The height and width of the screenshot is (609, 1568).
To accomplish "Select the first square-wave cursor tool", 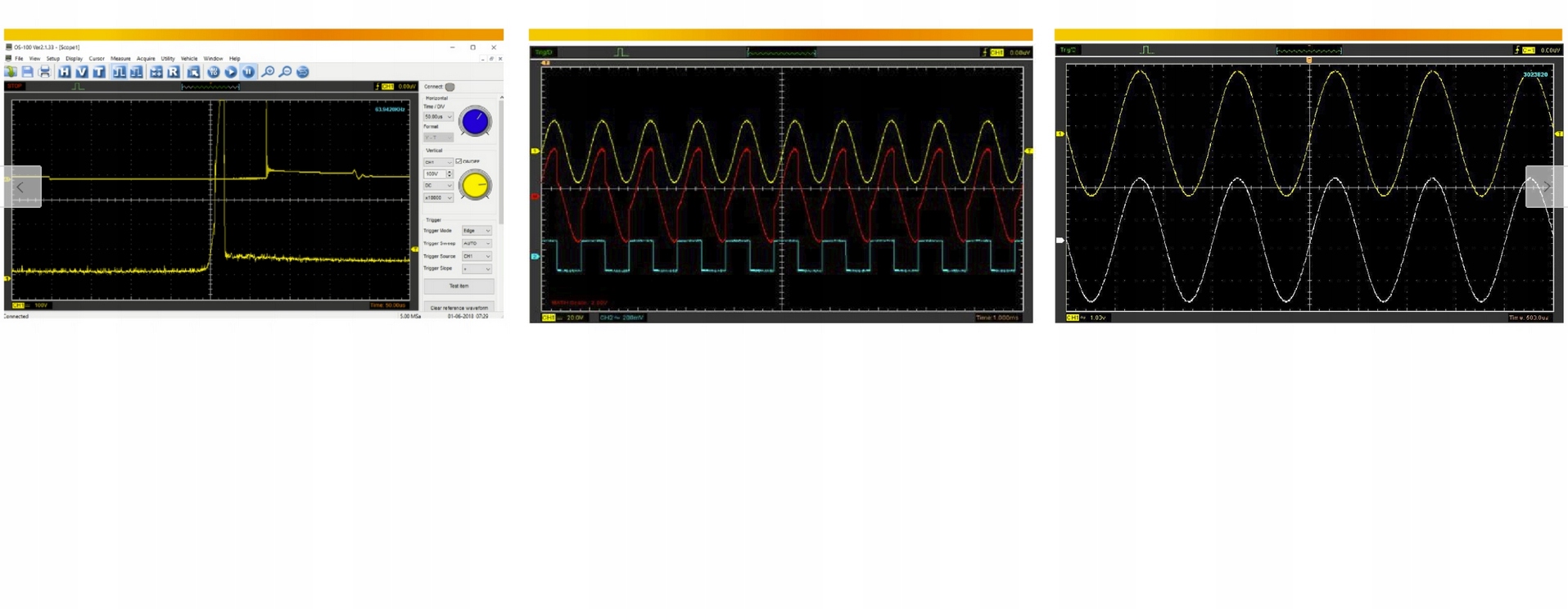I will coord(119,72).
